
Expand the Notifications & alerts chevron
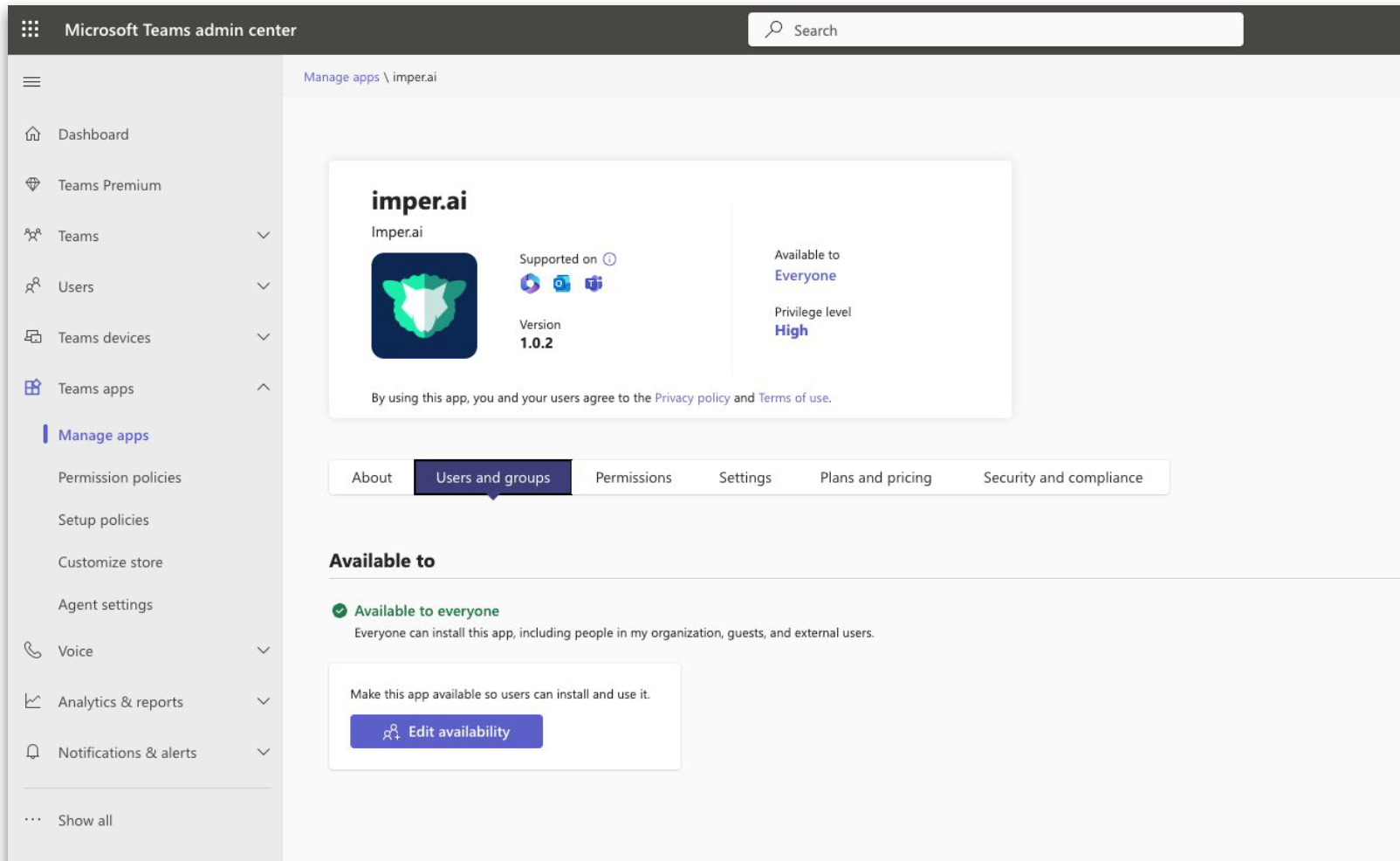point(264,751)
